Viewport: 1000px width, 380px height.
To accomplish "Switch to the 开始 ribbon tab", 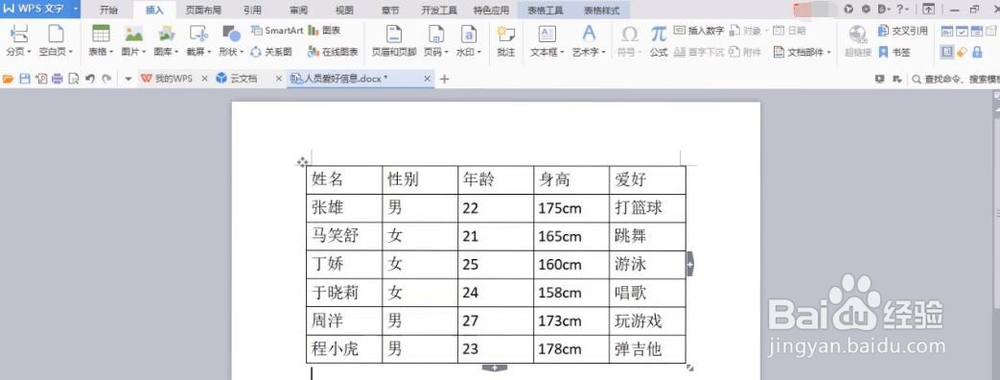I will 109,10.
